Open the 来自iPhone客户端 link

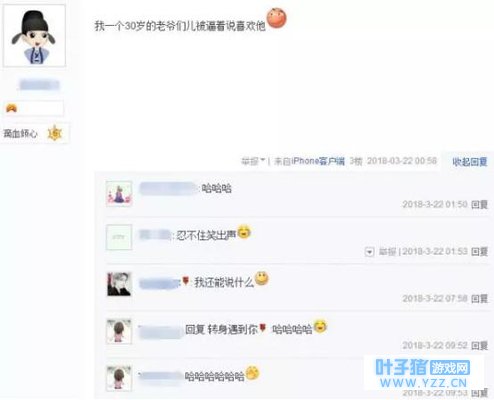[x=309, y=161]
